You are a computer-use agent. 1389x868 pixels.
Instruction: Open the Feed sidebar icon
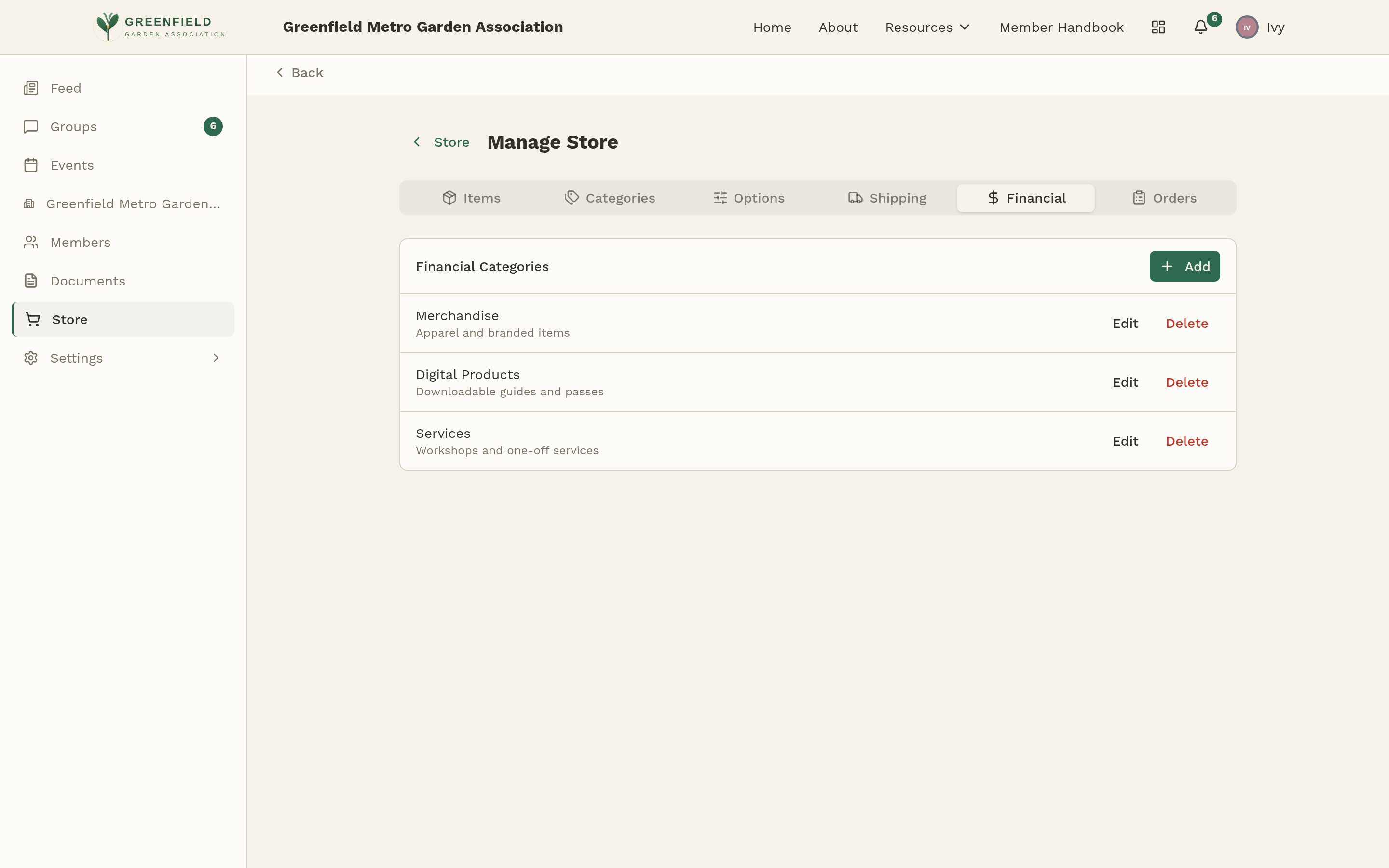point(31,88)
